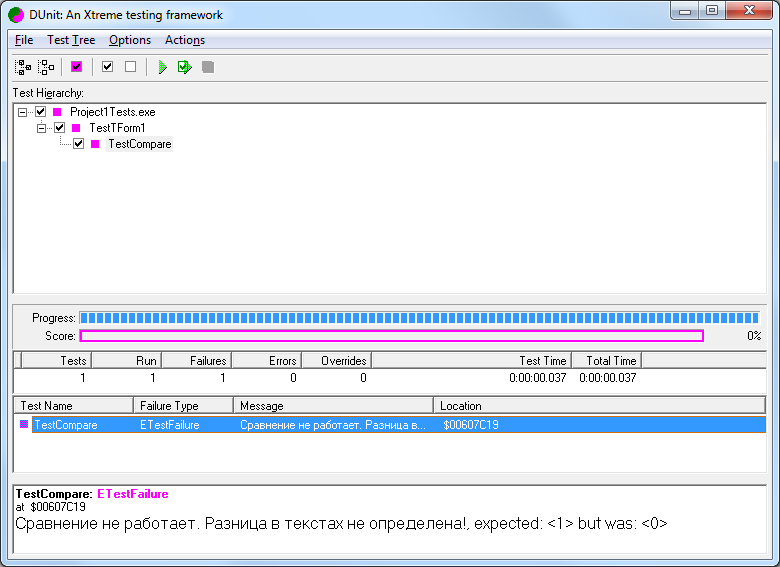Select TestTForm1 in the test hierarchy
The image size is (780, 567).
coord(117,128)
